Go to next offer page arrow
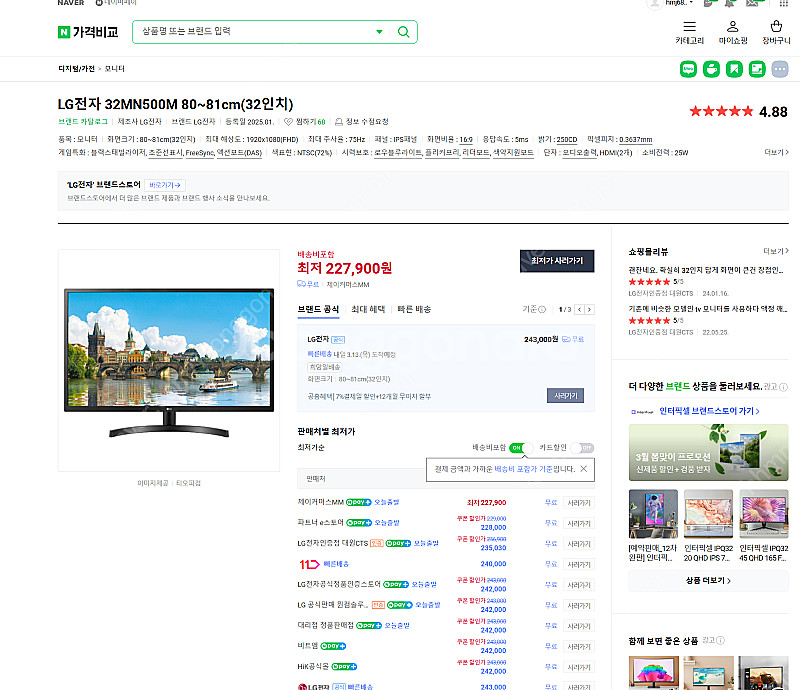 point(589,309)
